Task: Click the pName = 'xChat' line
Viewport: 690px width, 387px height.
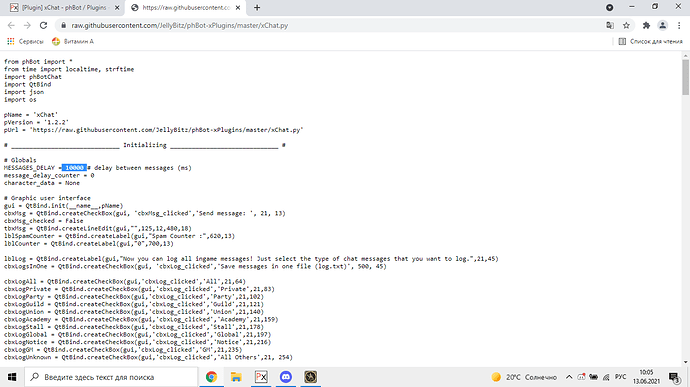Action: coord(31,115)
